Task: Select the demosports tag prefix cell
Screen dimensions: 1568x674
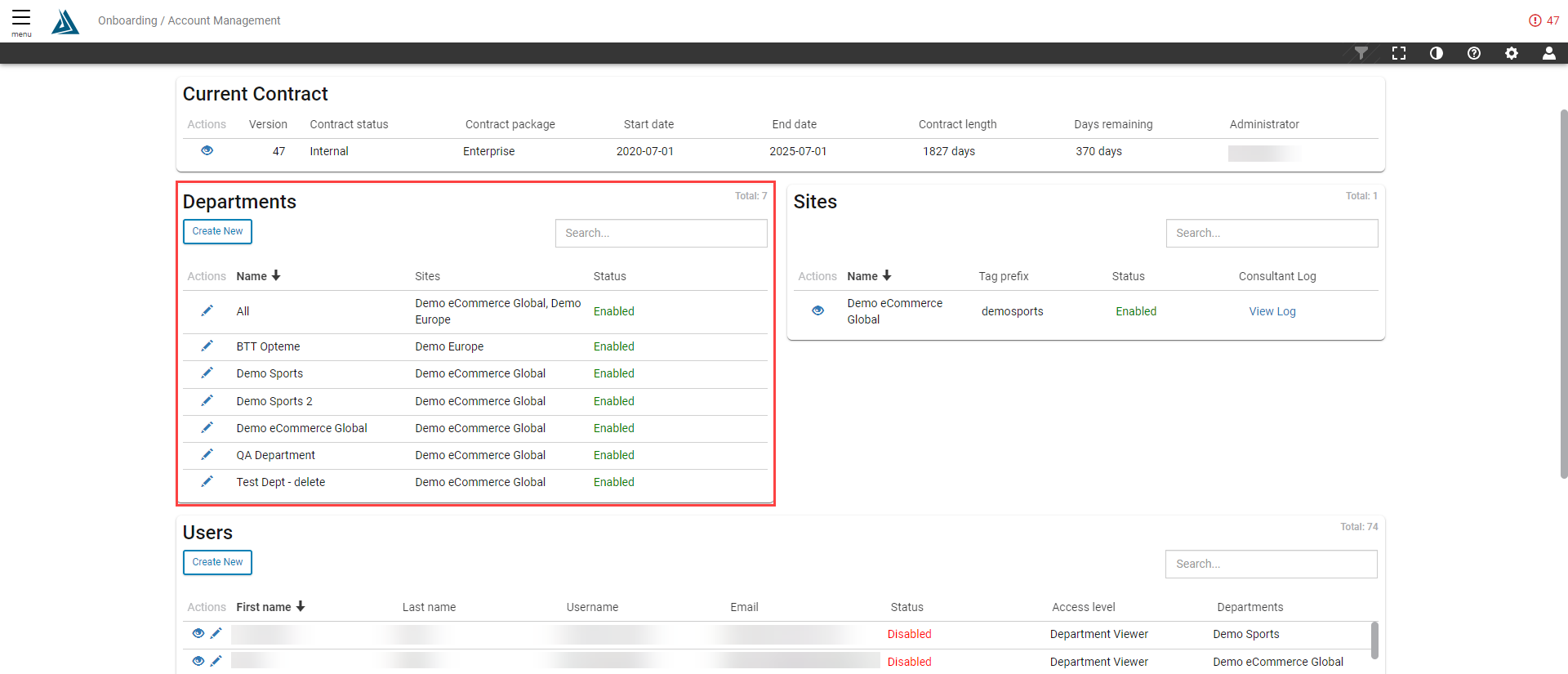Action: 1013,311
